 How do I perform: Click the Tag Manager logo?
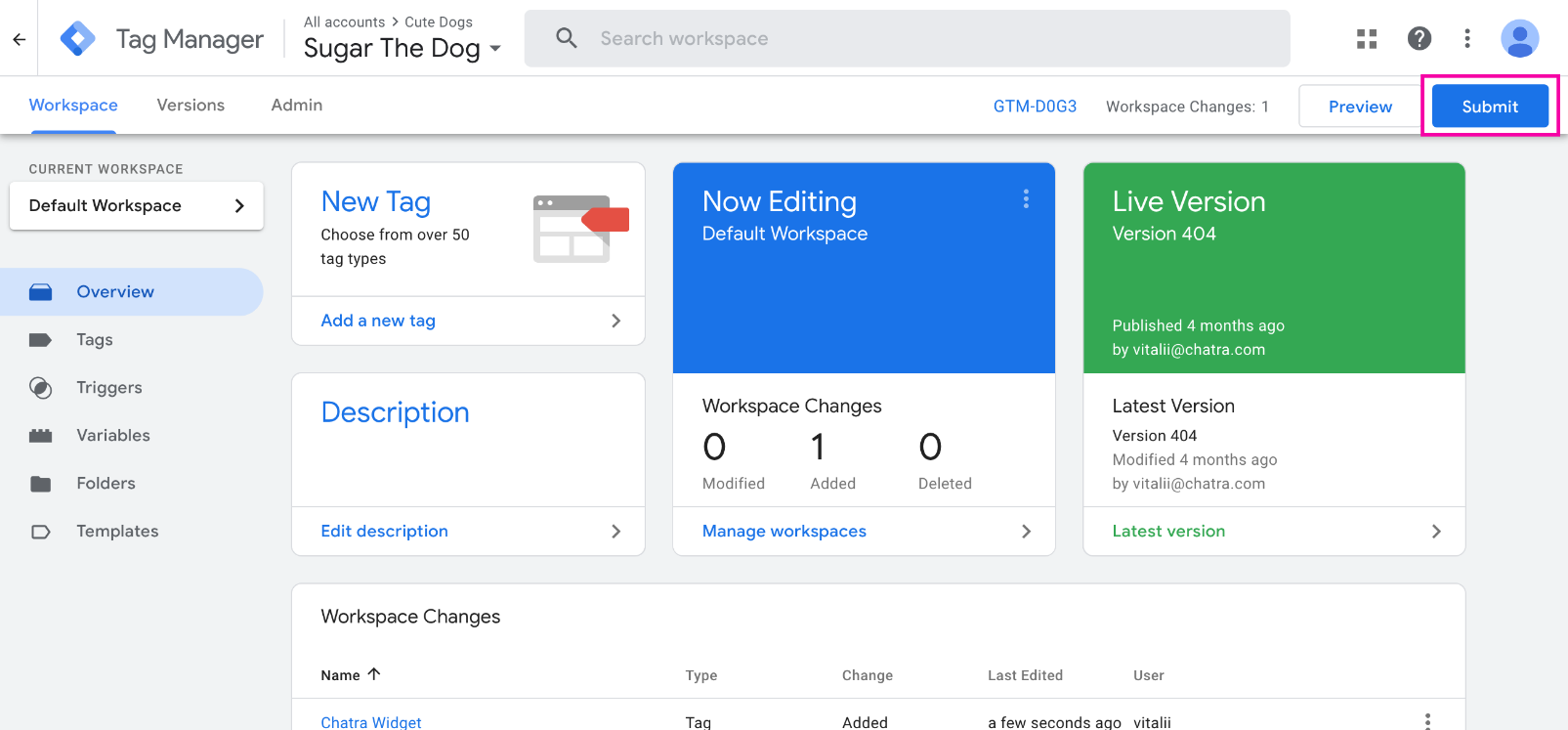[x=77, y=39]
